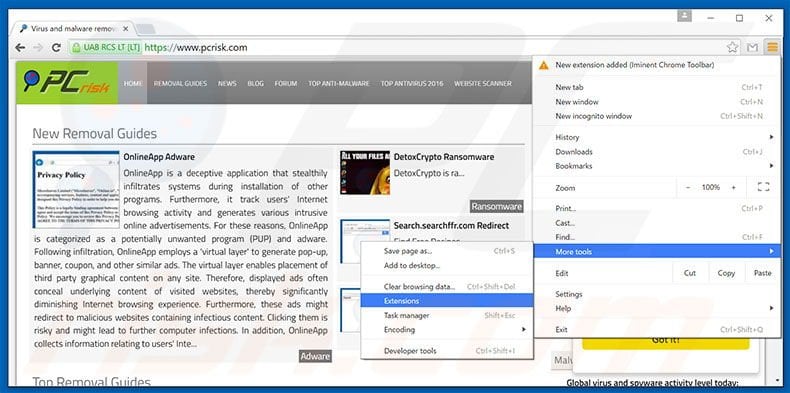Click the DetoxCrypto article thumbnail
Viewport: 790px width, 393px height.
click(365, 173)
